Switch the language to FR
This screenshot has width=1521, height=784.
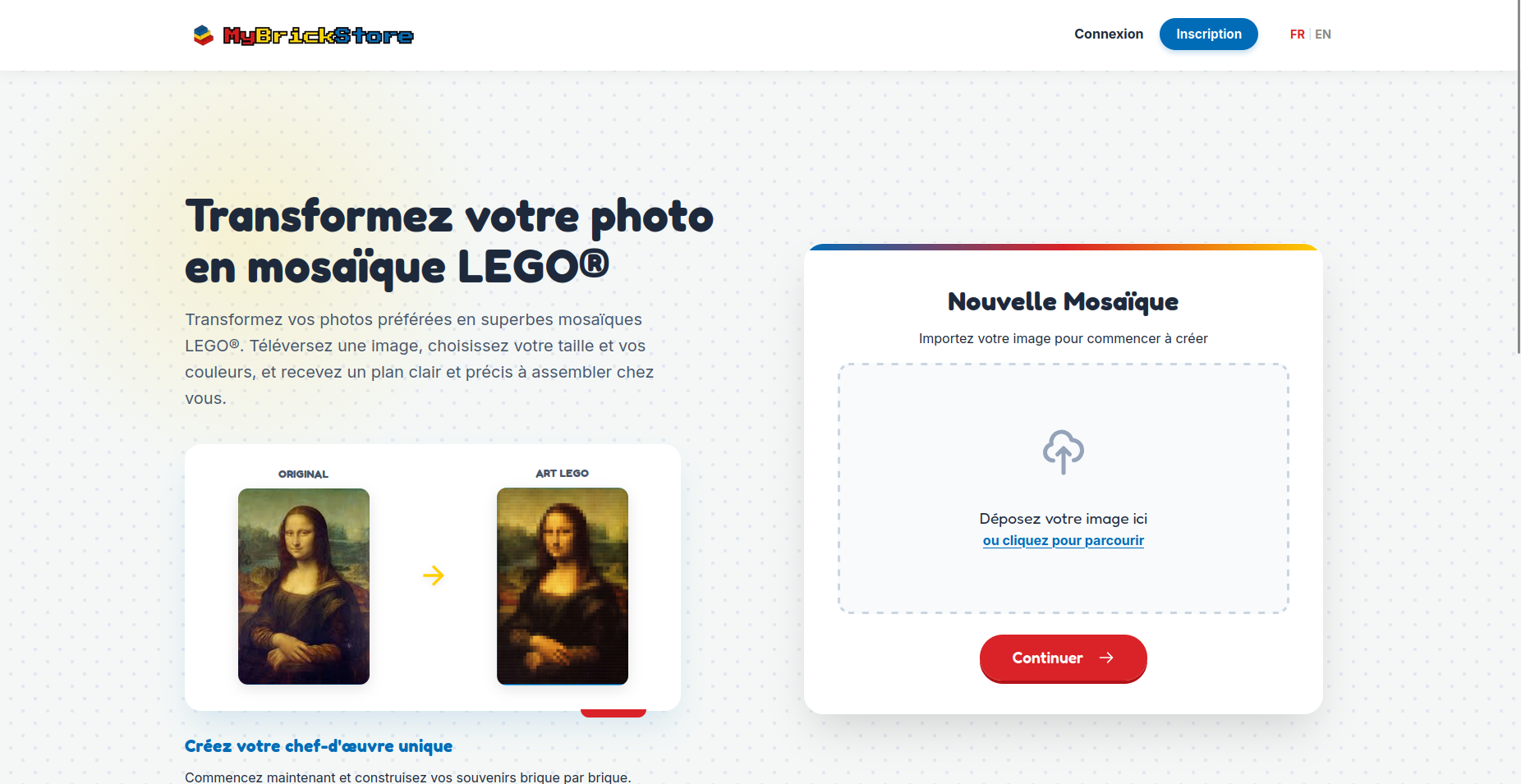click(x=1297, y=34)
